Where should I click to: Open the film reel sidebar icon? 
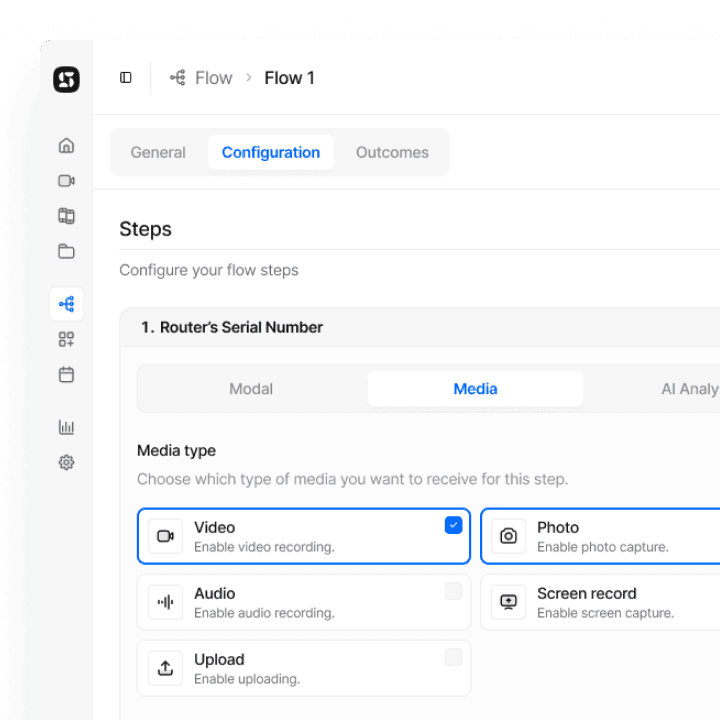coord(66,216)
